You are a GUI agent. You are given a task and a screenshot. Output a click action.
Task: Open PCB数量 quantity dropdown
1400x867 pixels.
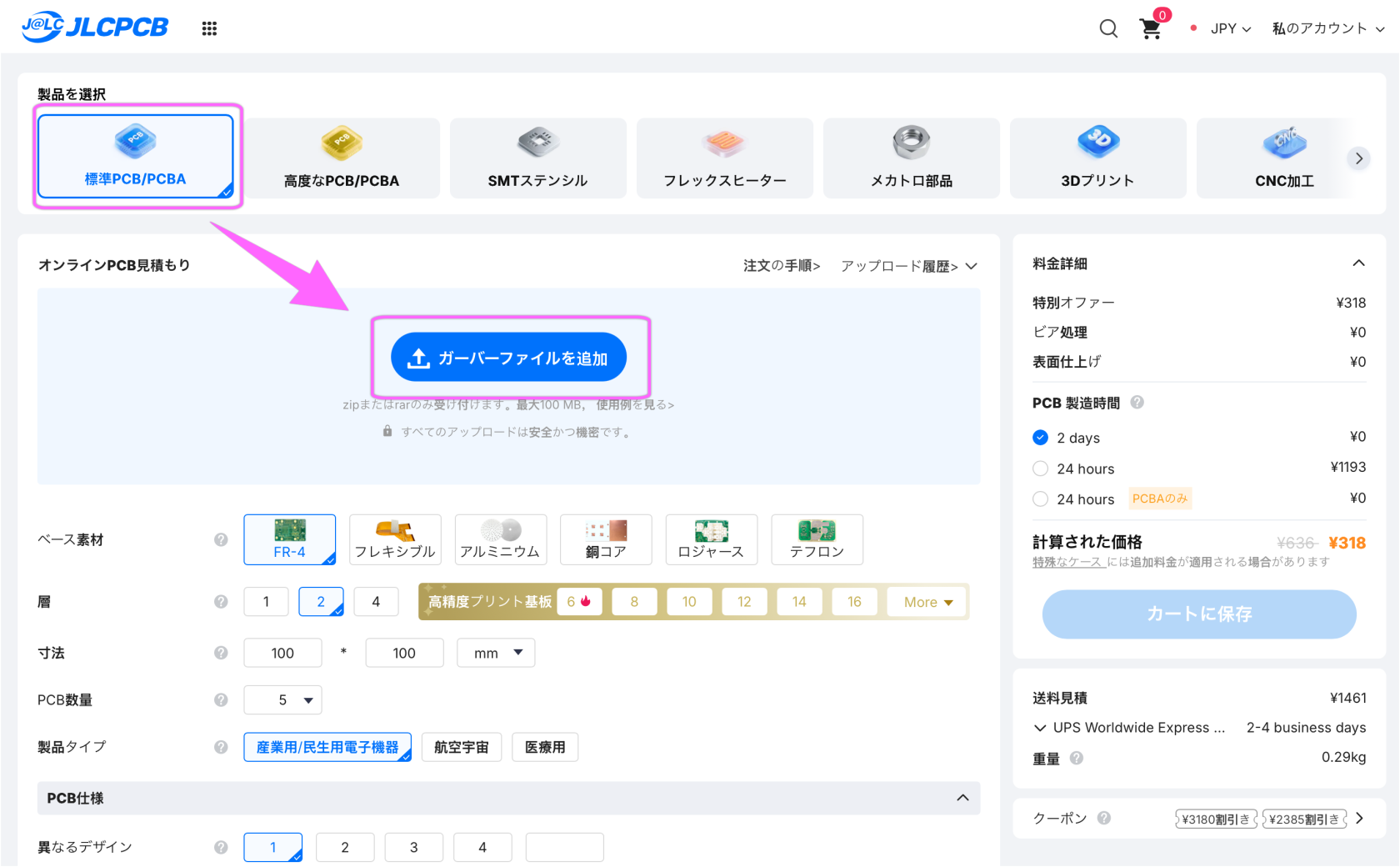[x=282, y=700]
